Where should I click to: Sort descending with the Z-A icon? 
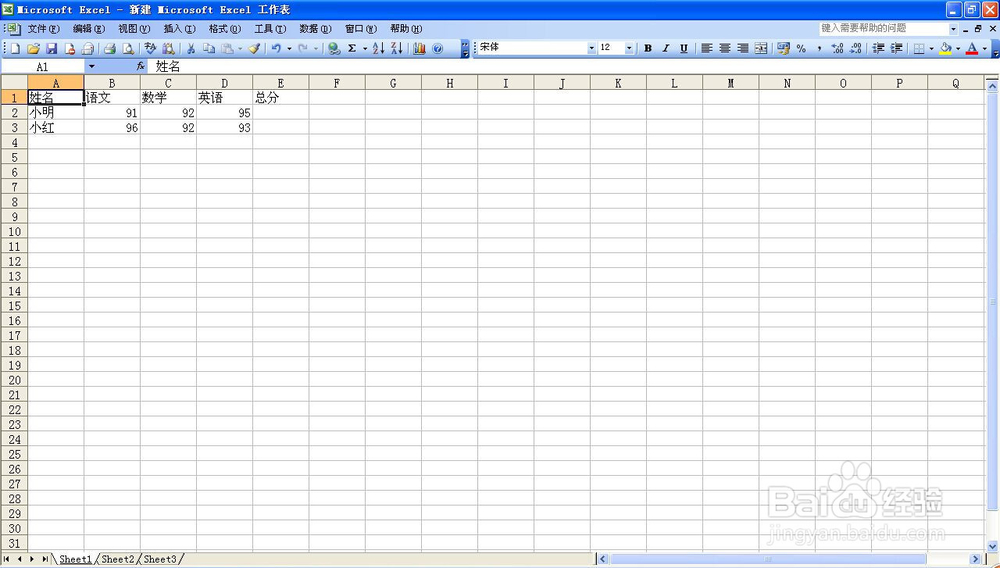(397, 48)
